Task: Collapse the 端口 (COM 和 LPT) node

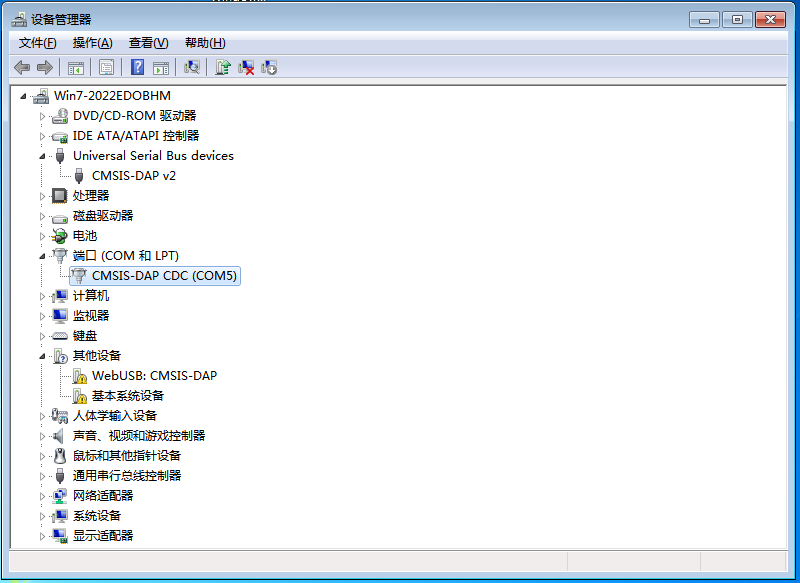Action: click(x=42, y=256)
